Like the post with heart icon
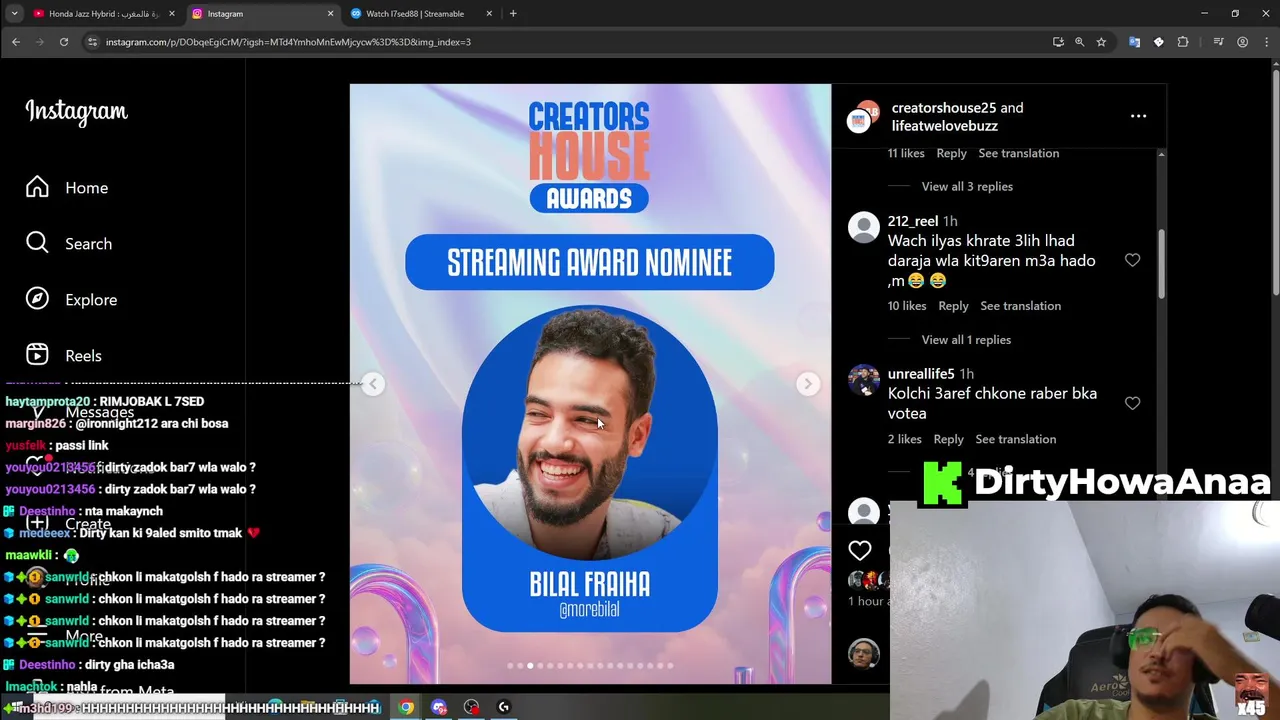Viewport: 1280px width, 720px height. pyautogui.click(x=860, y=550)
